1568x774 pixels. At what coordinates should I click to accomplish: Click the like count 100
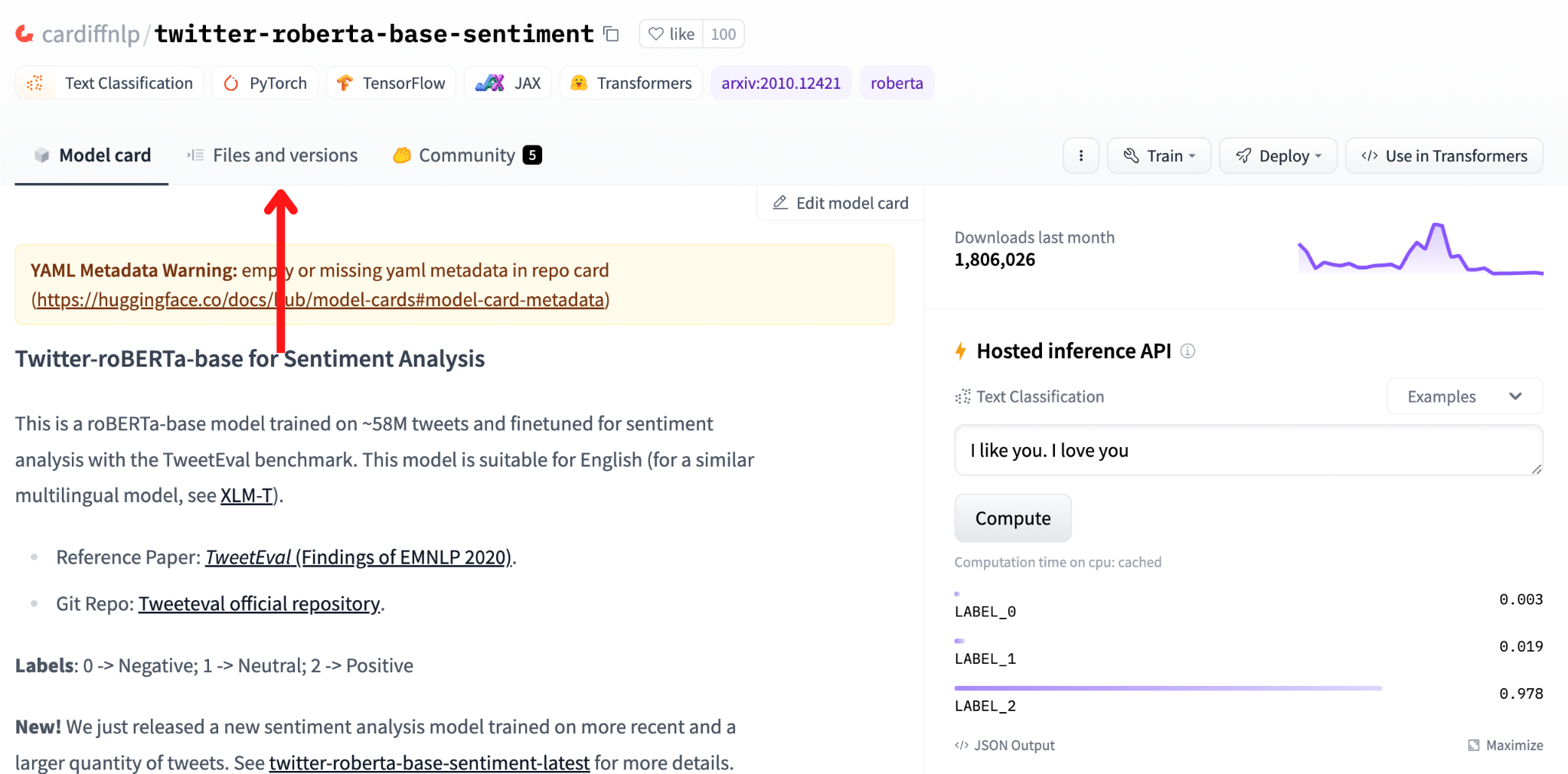click(723, 34)
